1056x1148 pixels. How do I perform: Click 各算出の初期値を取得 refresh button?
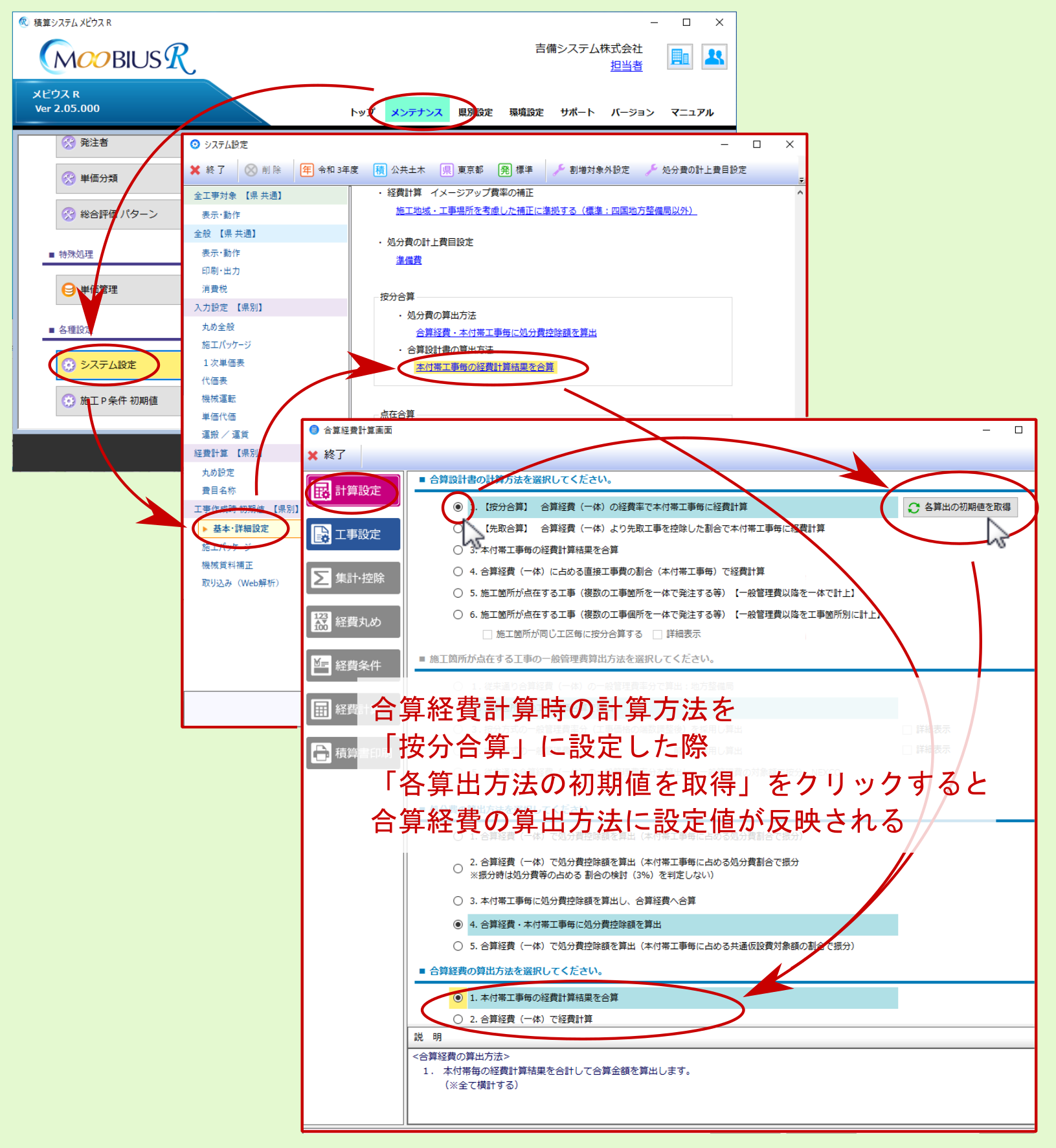(x=960, y=507)
